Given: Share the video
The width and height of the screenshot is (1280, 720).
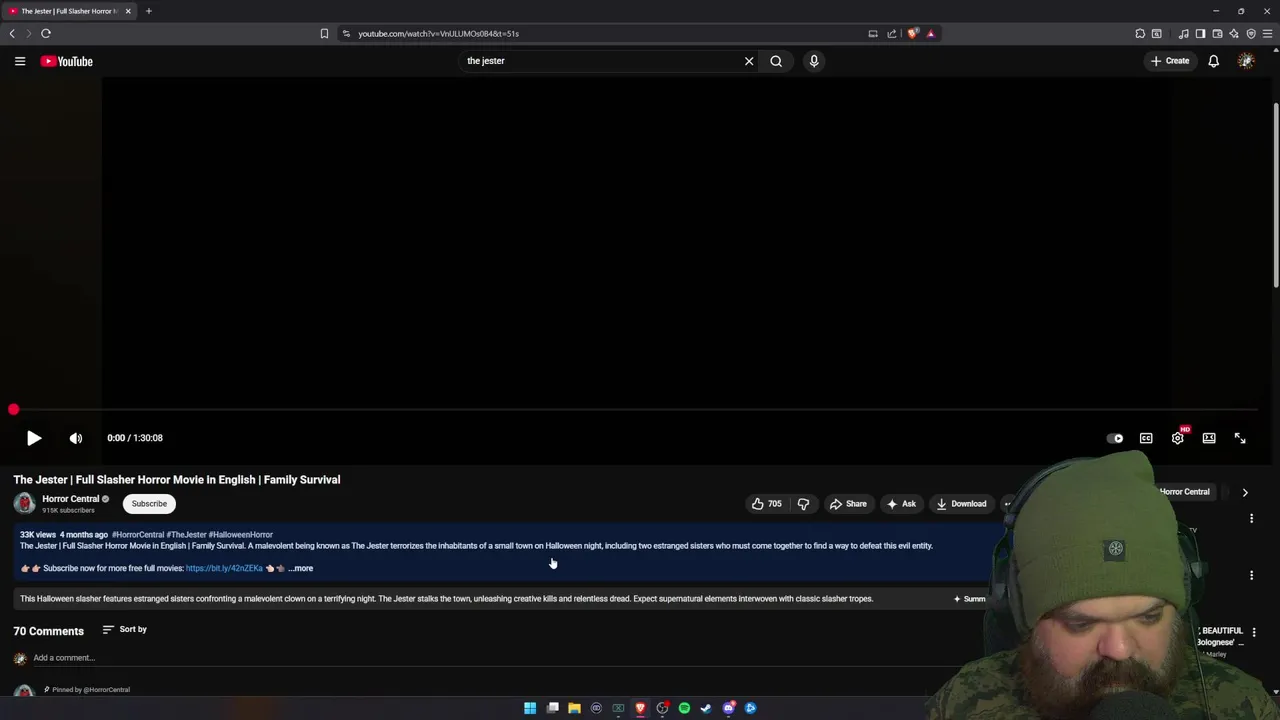Looking at the screenshot, I should coord(848,504).
